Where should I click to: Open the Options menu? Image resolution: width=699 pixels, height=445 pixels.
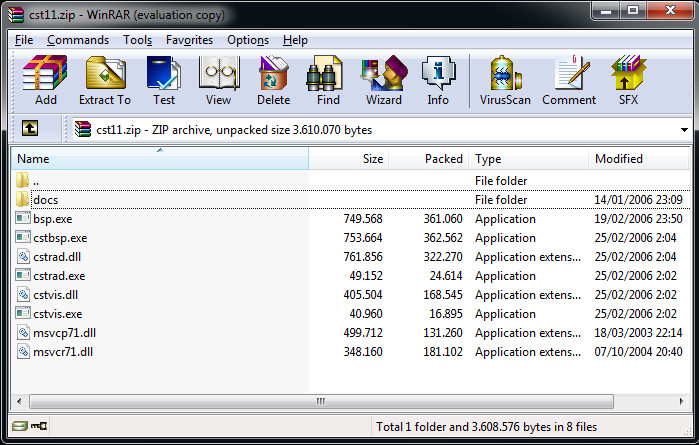pyautogui.click(x=248, y=40)
